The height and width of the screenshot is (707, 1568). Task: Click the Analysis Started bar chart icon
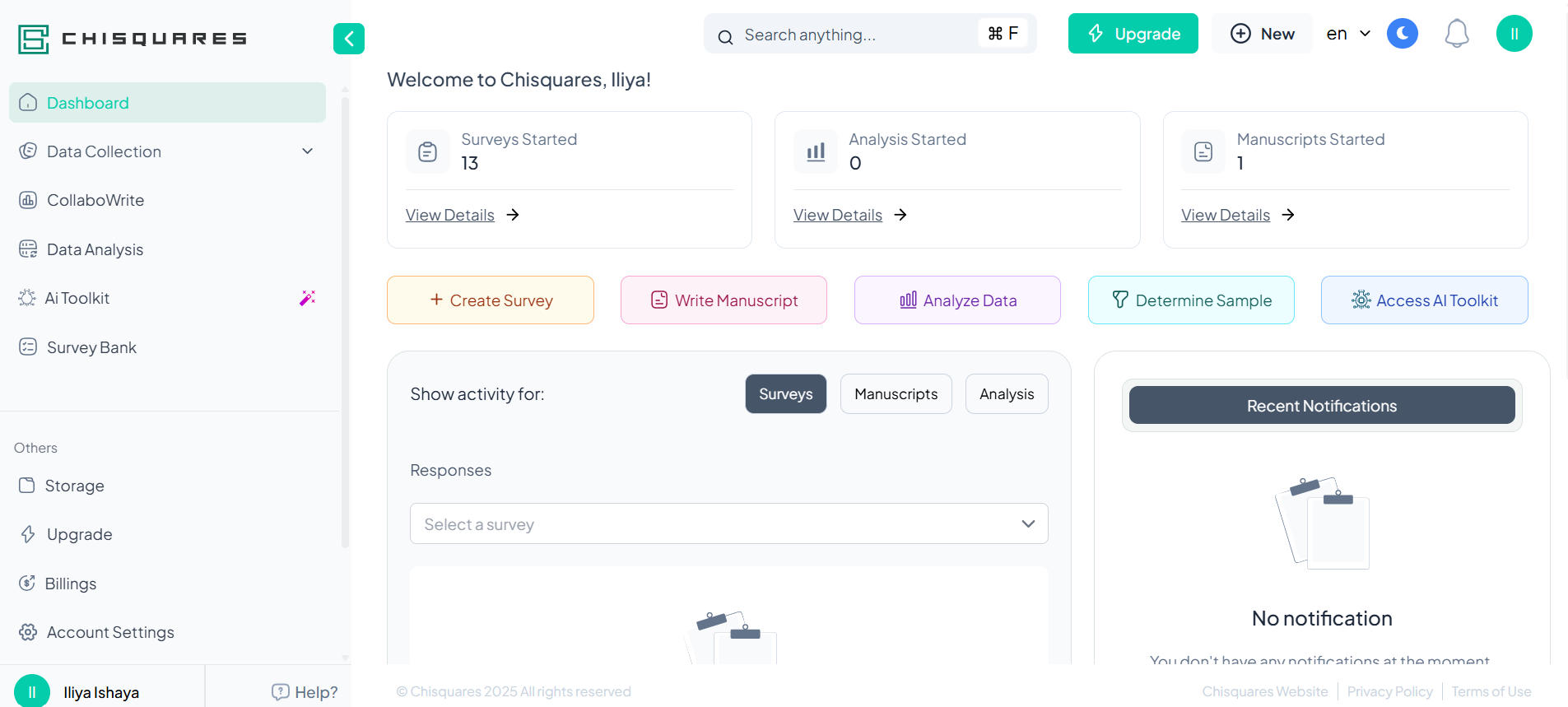[816, 151]
